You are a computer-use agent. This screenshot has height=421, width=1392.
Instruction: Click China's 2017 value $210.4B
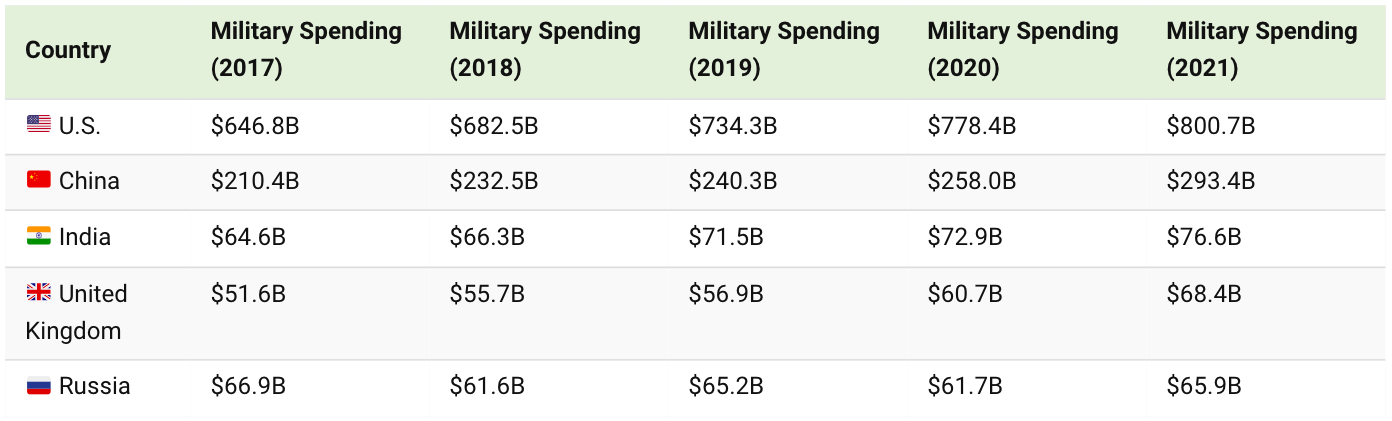point(255,182)
